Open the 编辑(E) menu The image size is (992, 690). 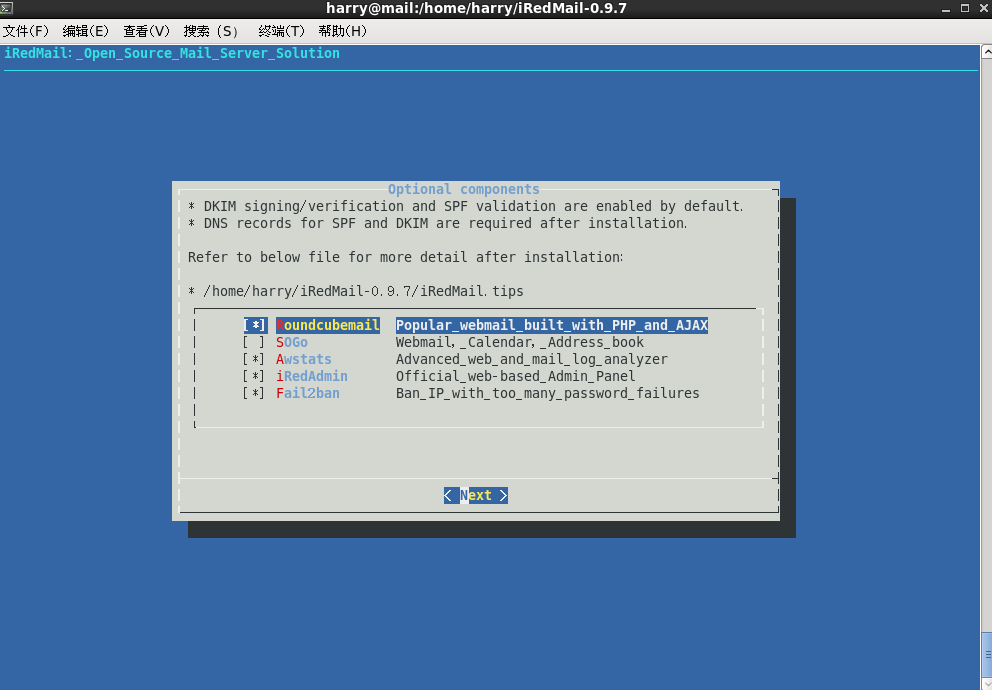point(86,31)
